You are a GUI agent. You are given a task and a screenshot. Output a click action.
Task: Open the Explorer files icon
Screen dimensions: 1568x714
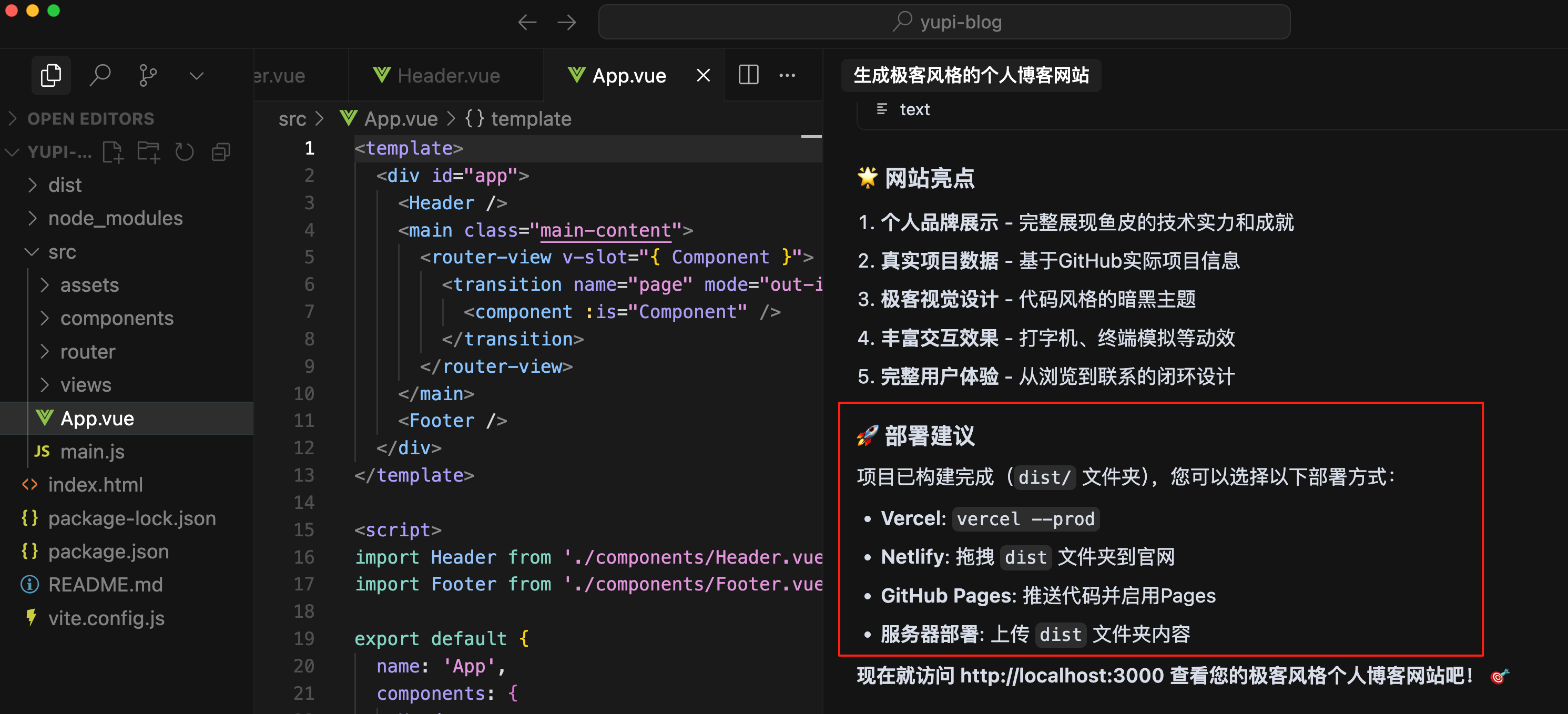[50, 76]
